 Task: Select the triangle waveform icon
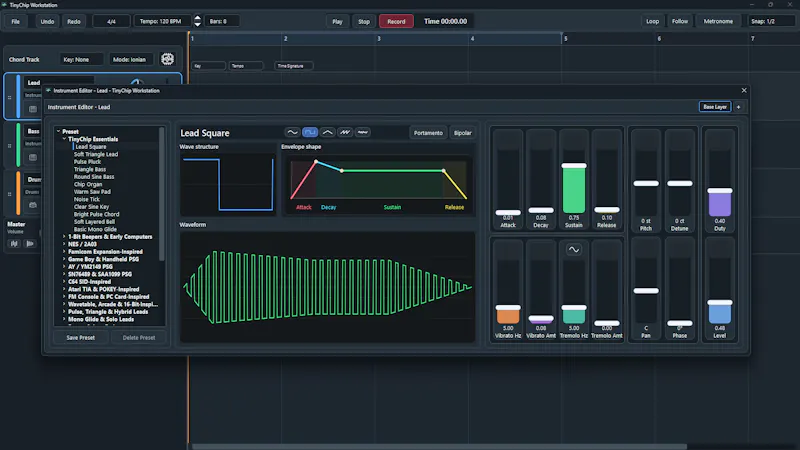[x=328, y=133]
